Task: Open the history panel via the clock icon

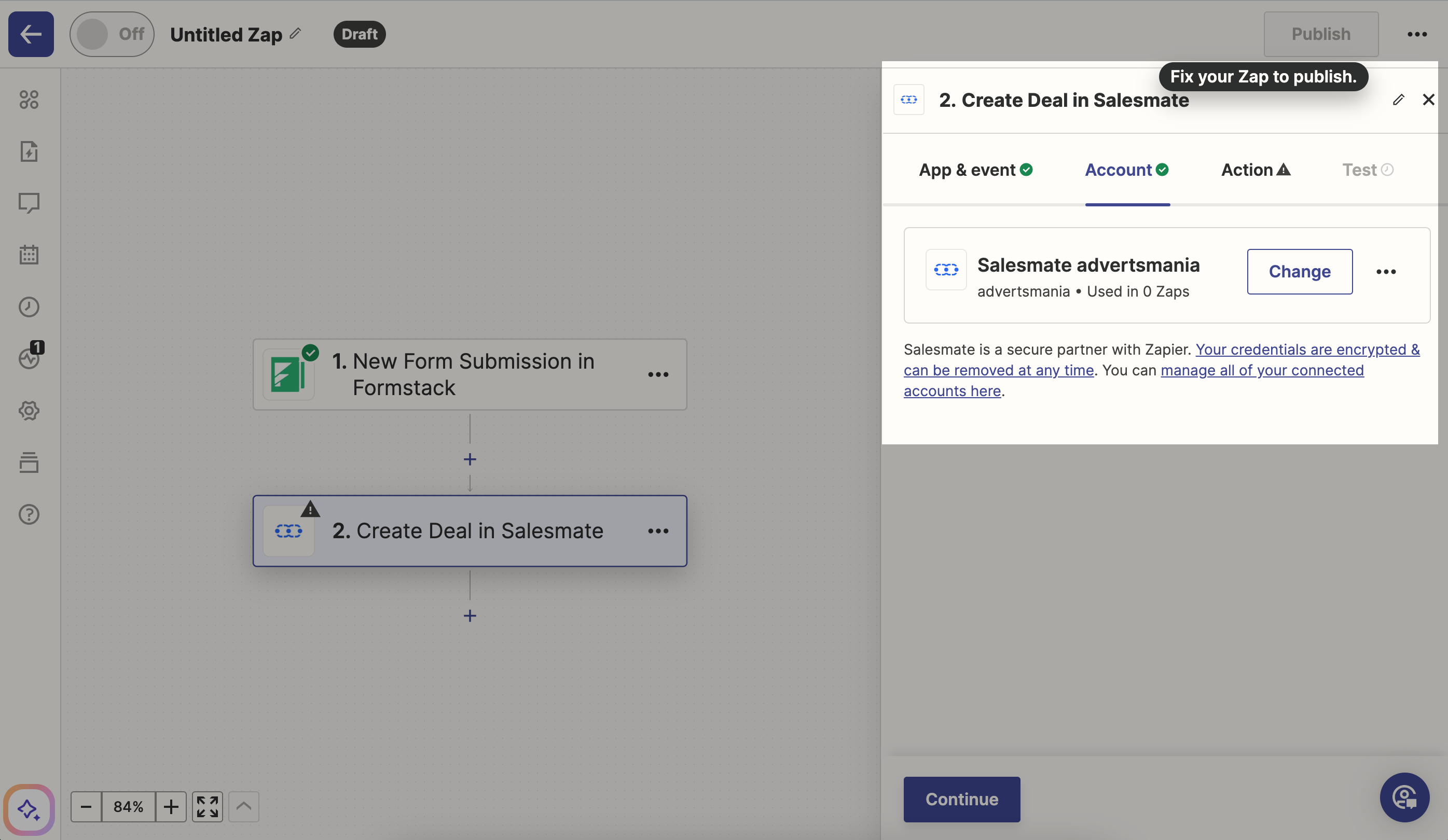Action: click(x=29, y=306)
